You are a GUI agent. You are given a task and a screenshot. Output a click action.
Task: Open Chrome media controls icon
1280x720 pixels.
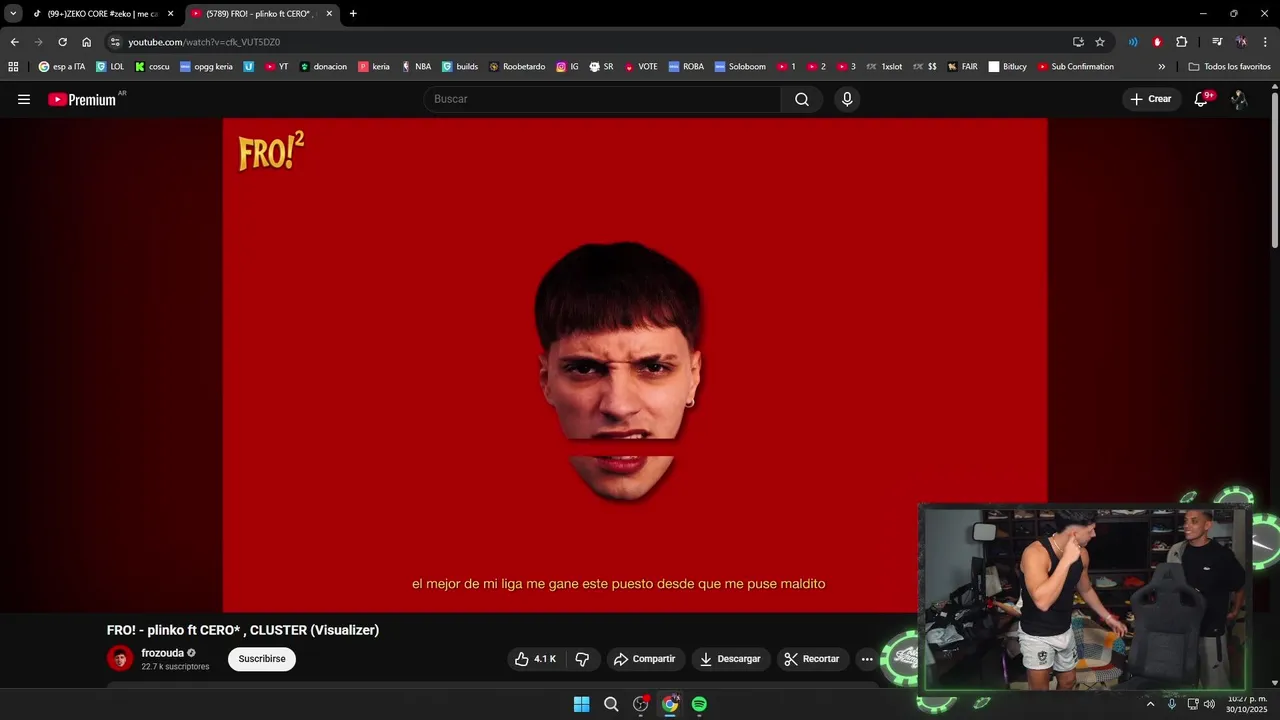(1217, 42)
